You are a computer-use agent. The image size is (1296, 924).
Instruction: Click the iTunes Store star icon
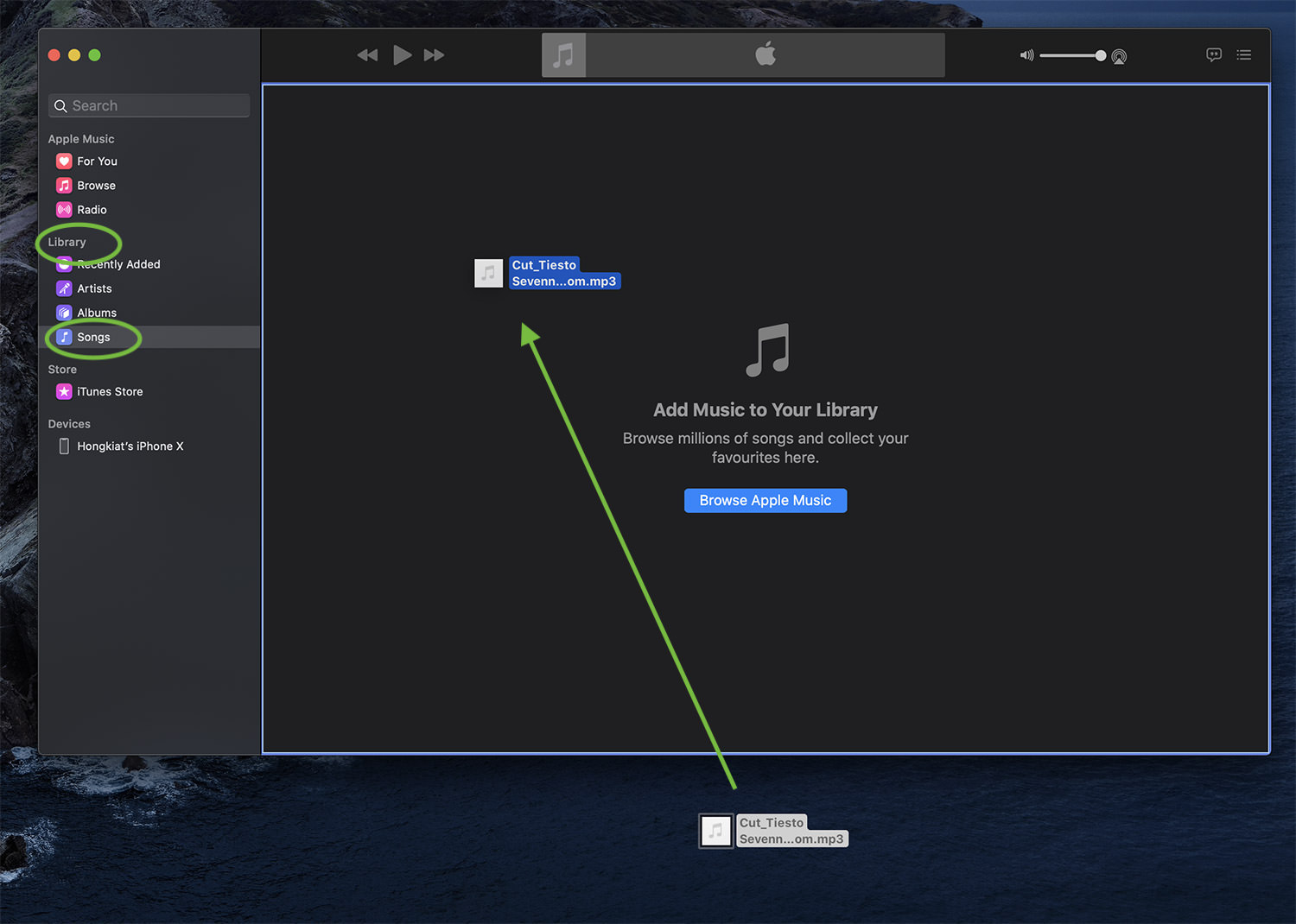coord(64,392)
